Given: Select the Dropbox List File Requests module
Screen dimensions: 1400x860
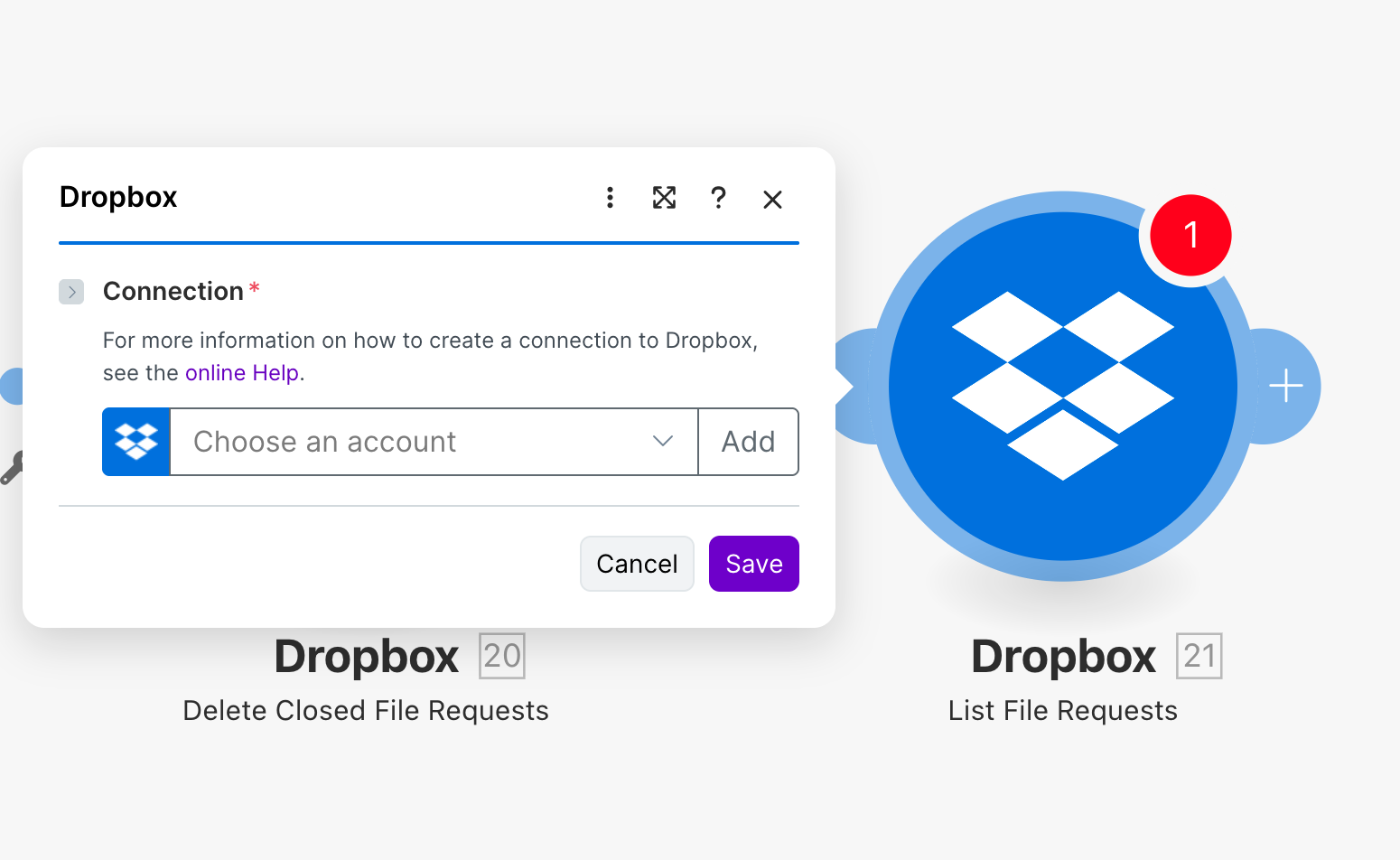Looking at the screenshot, I should coord(1063,387).
